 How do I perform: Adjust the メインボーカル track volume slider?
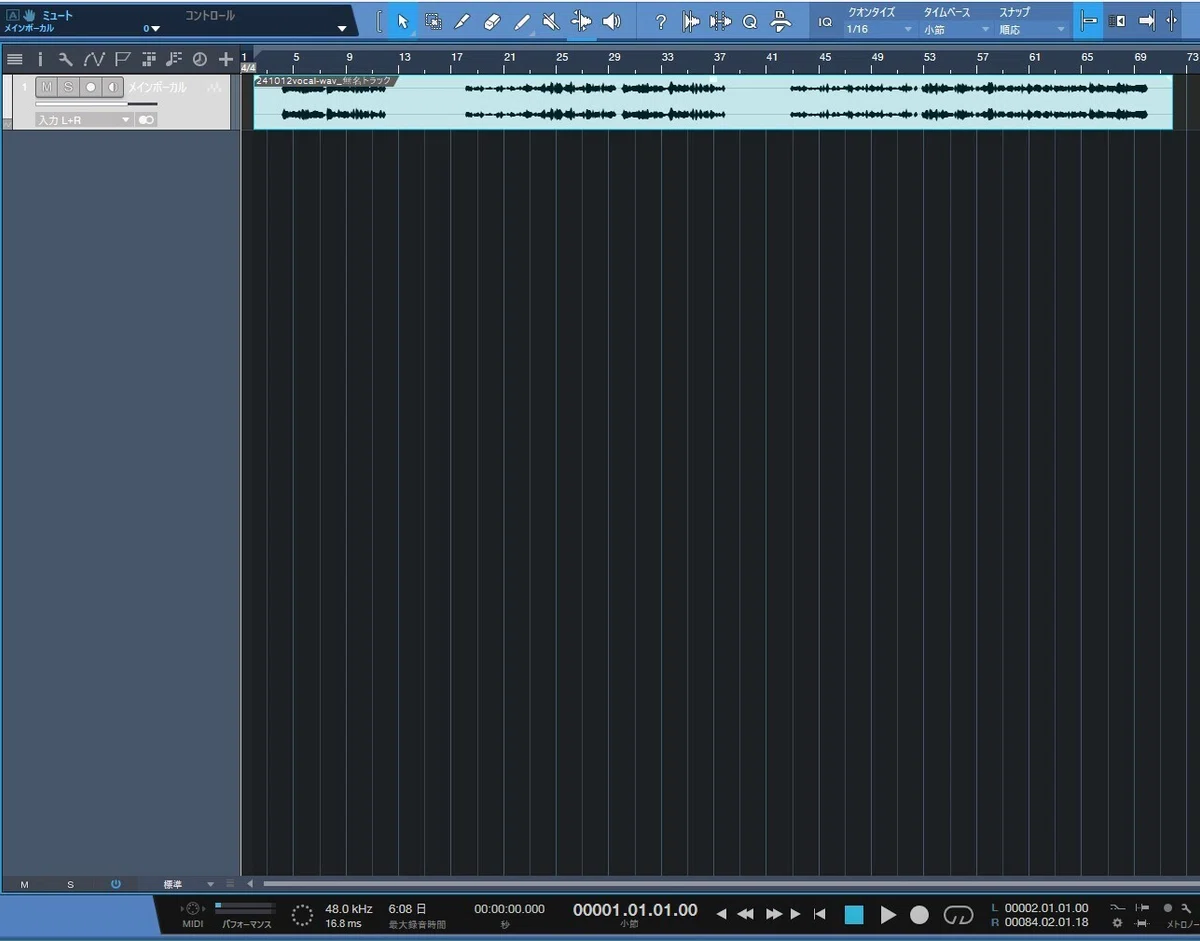coord(96,104)
